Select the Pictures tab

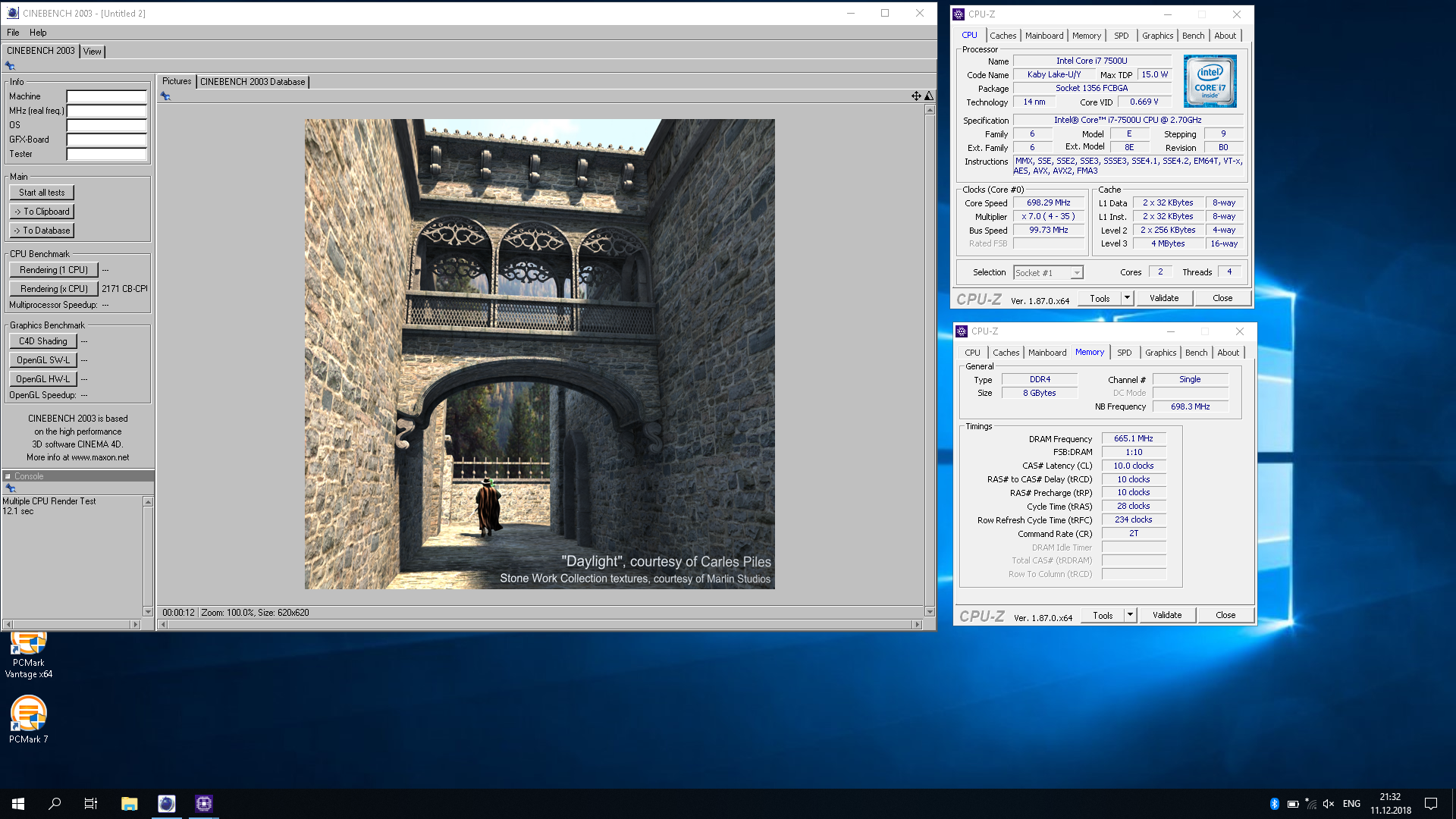tap(177, 81)
